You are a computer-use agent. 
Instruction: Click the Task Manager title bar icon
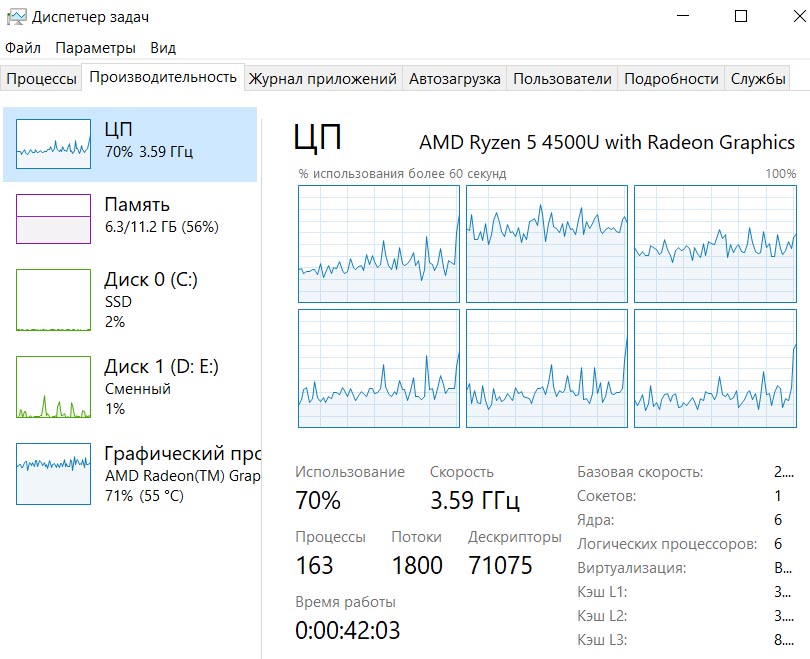[16, 17]
